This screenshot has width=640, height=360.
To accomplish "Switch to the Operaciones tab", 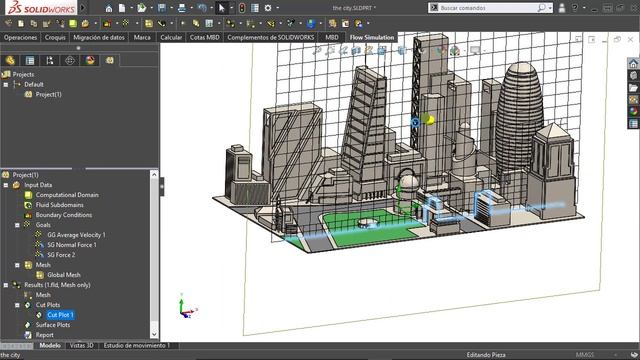I will click(20, 38).
